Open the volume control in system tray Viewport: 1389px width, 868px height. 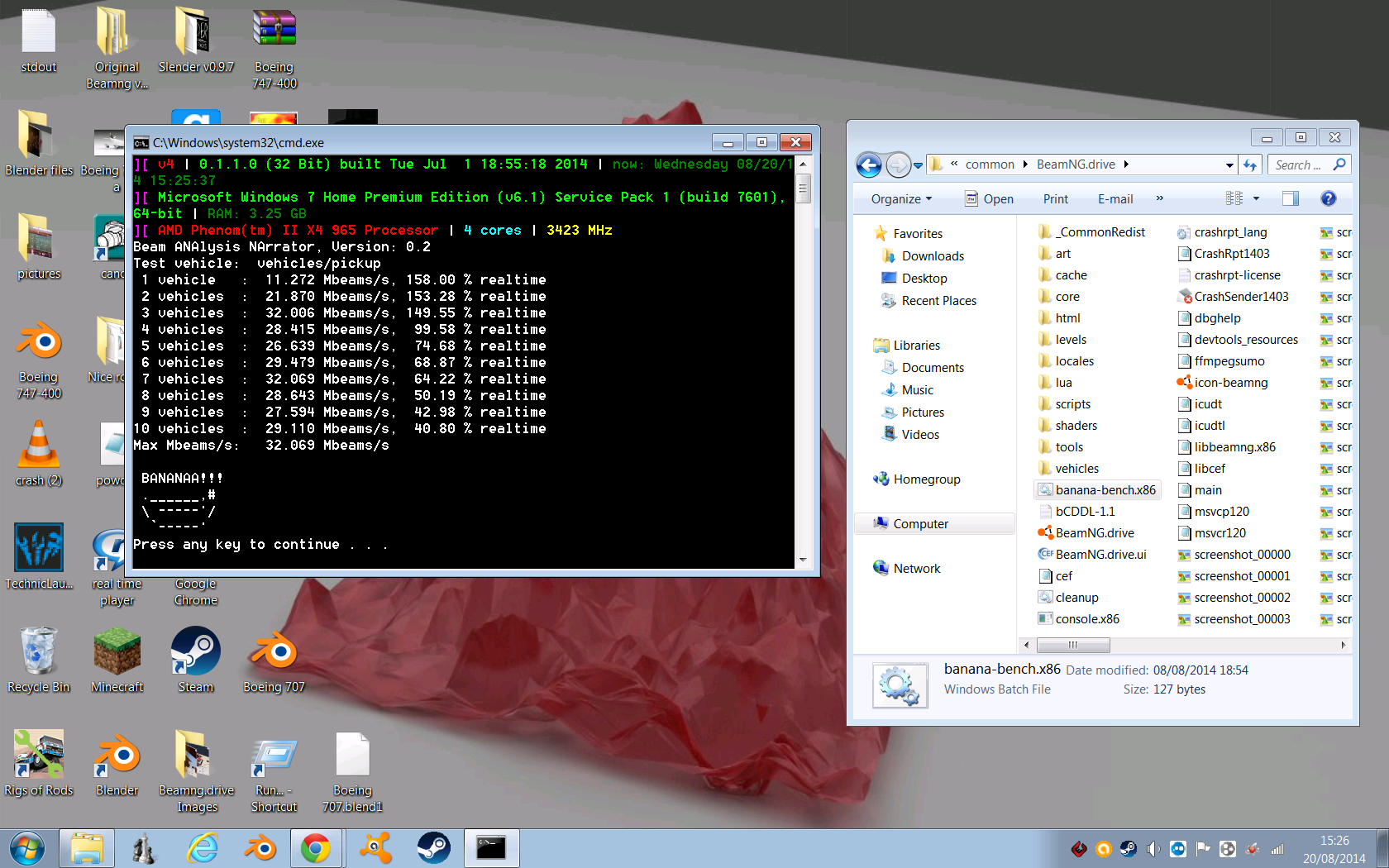tap(1153, 849)
